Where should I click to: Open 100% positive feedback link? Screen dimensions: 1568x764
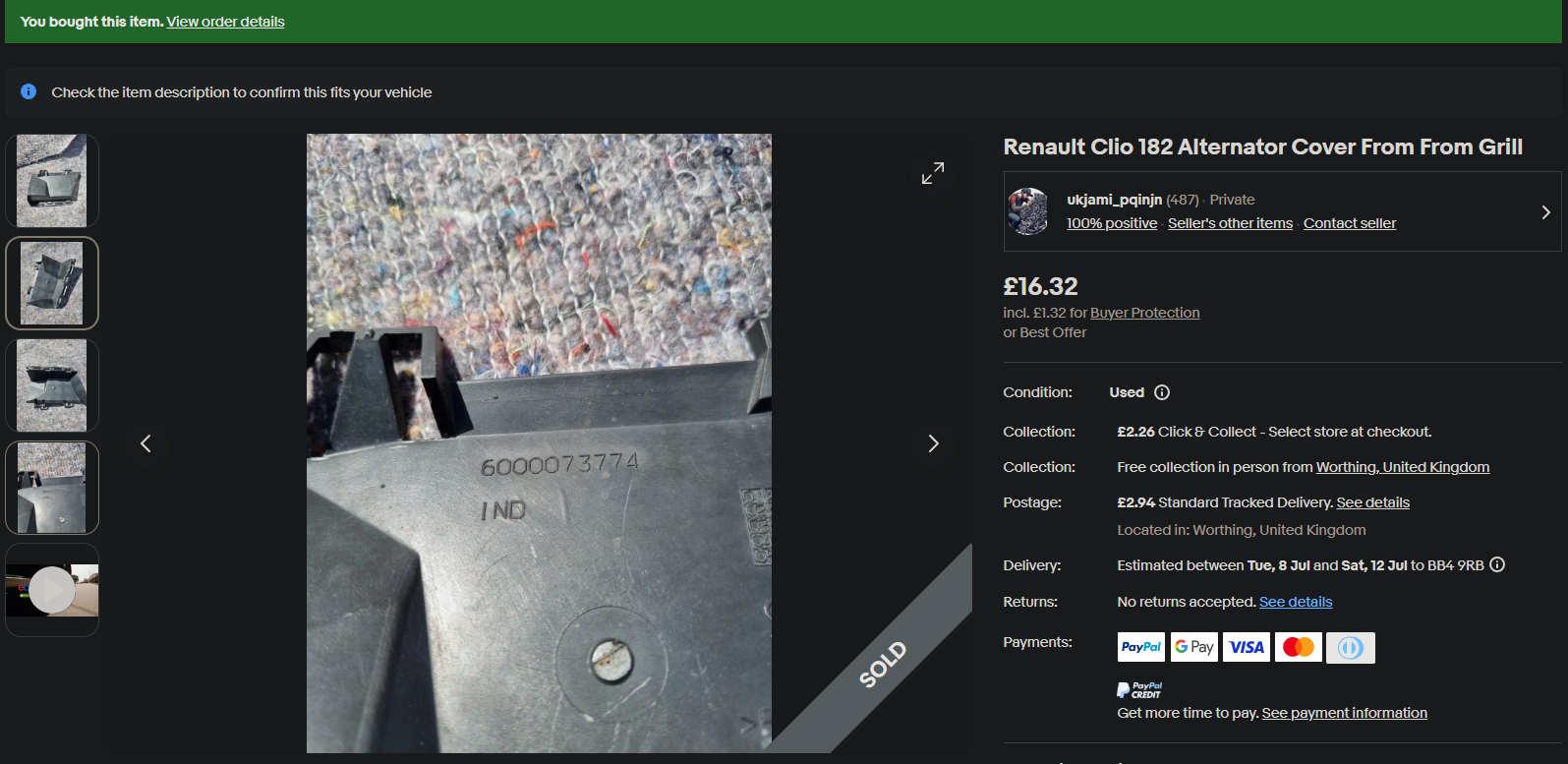[x=1112, y=223]
